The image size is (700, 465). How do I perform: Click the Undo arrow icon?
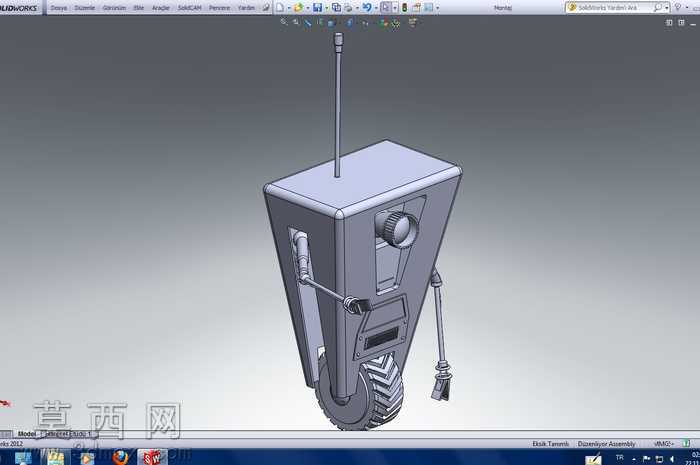click(x=367, y=7)
